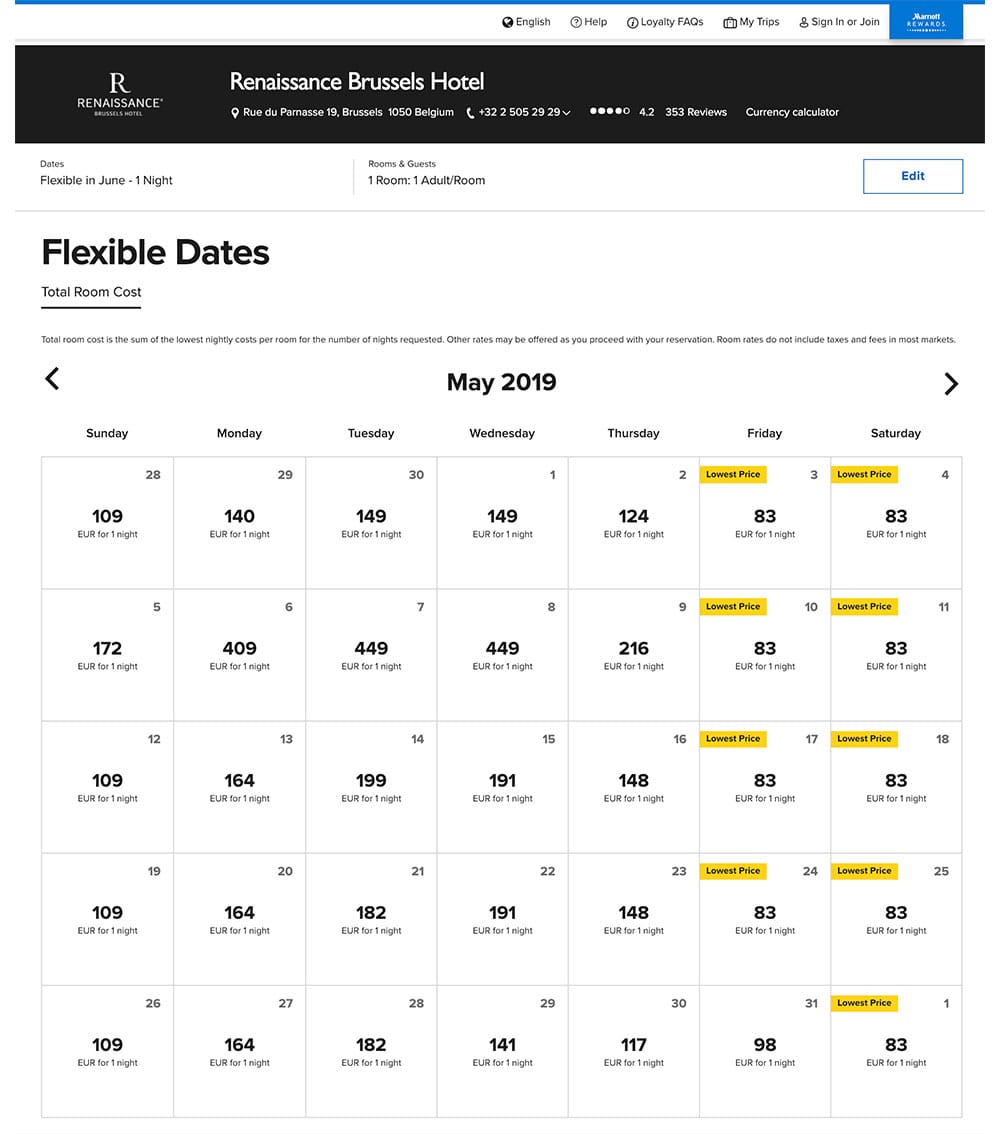Screen dimensions: 1000x1134
Task: Select May 12 priced at 109 EUR
Action: point(107,787)
